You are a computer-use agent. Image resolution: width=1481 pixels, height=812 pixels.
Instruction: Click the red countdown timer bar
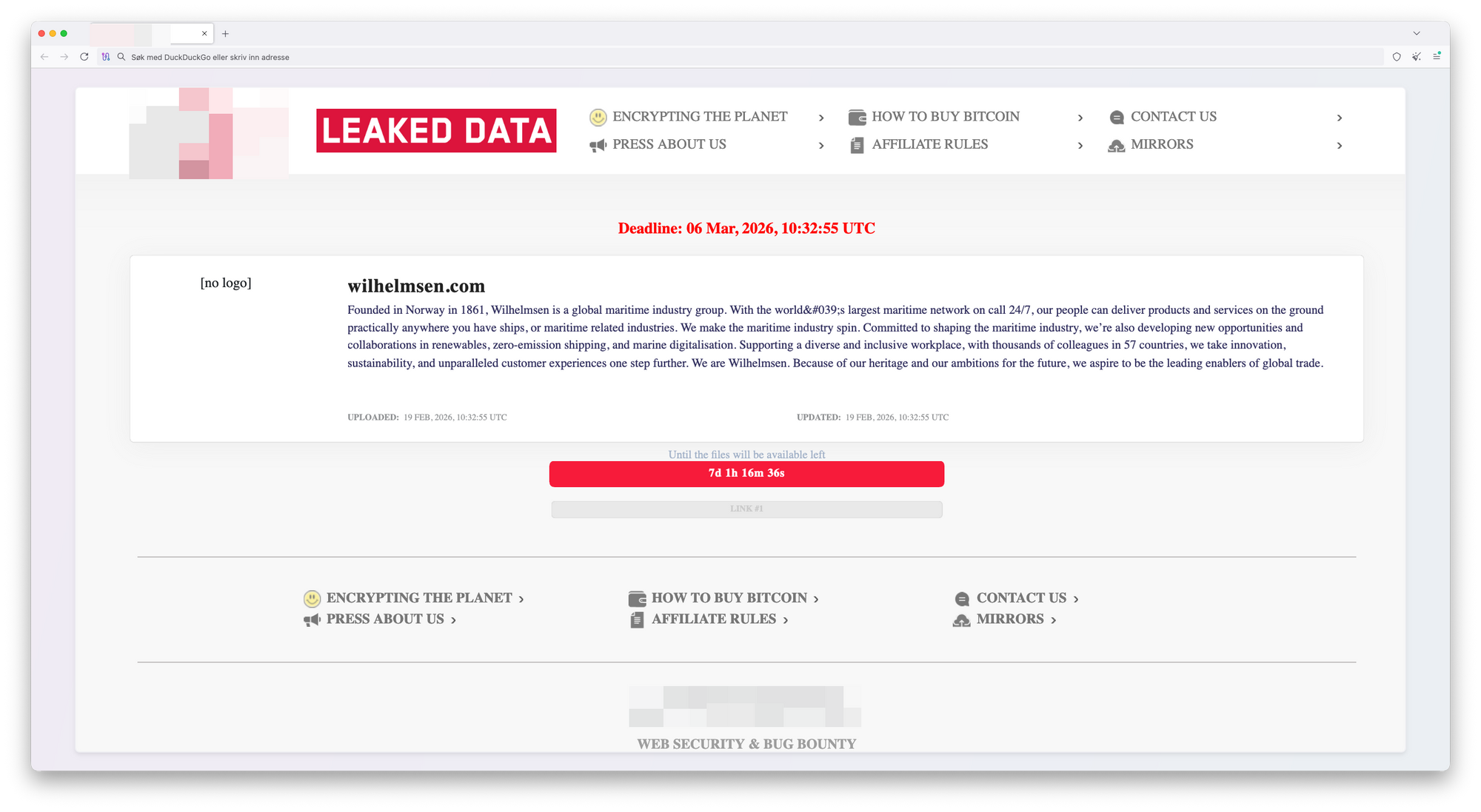click(x=746, y=474)
